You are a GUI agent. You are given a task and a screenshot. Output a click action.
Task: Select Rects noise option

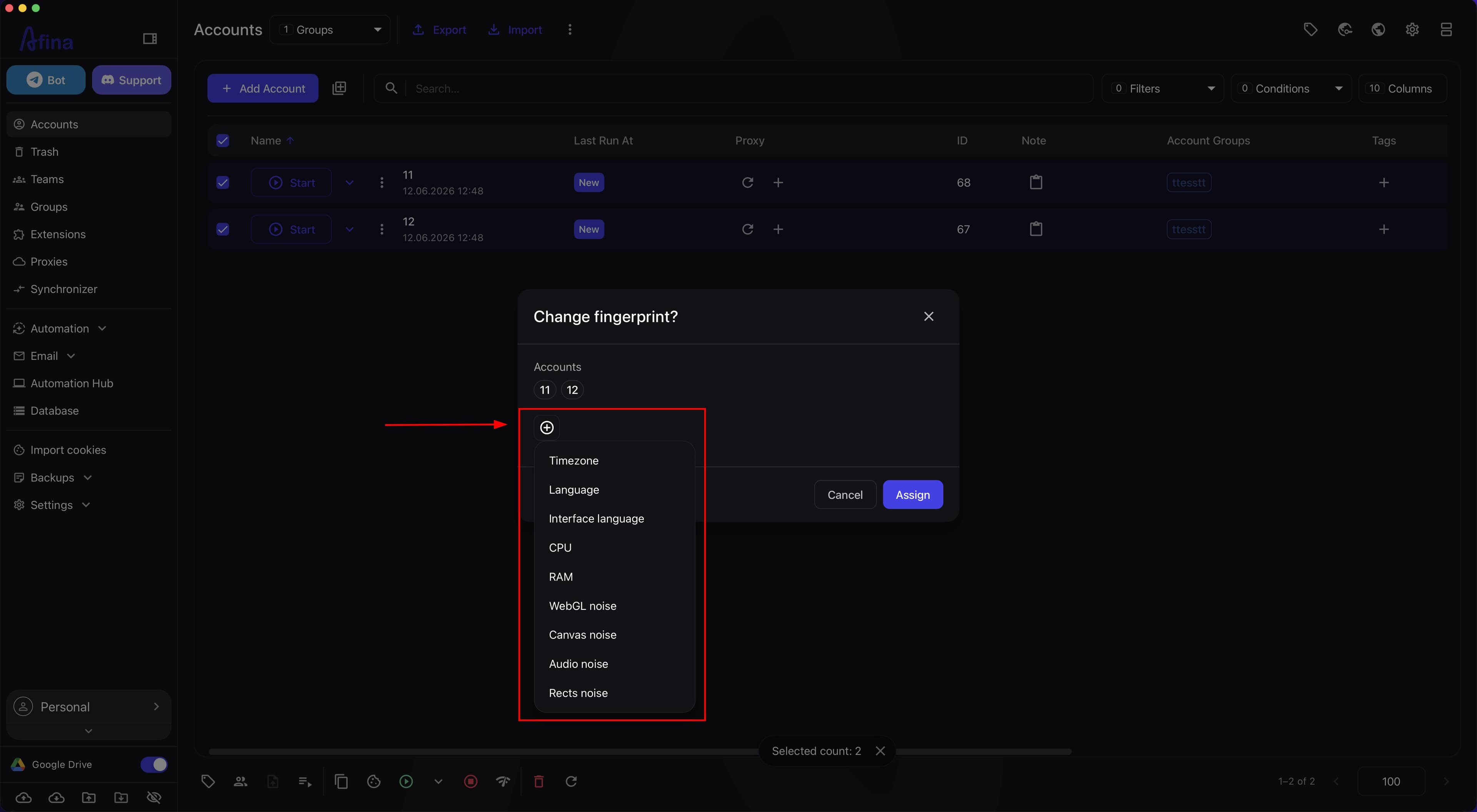[615, 693]
